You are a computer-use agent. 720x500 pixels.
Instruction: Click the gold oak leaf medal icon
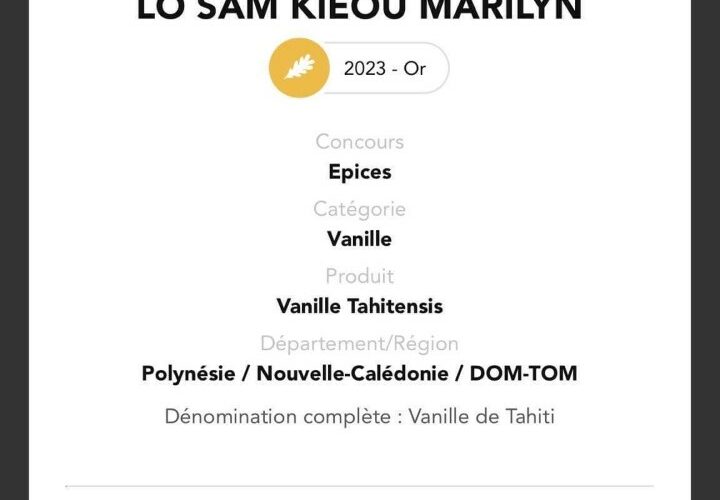coord(299,68)
